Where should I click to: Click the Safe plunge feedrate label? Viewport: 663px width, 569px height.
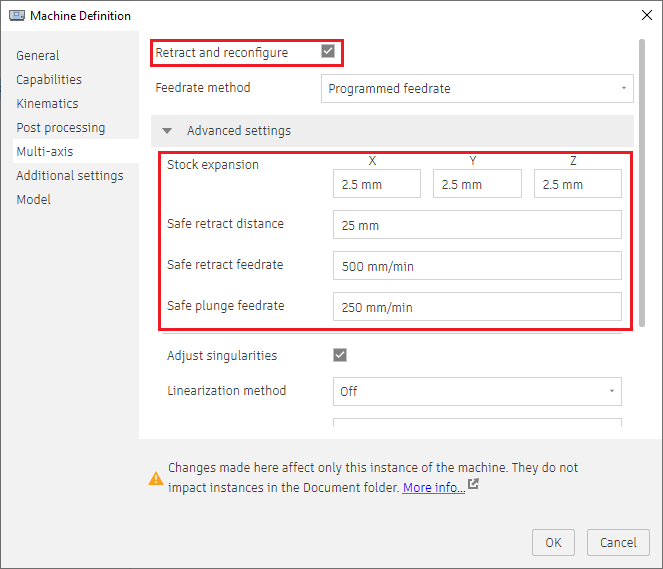[x=226, y=305]
